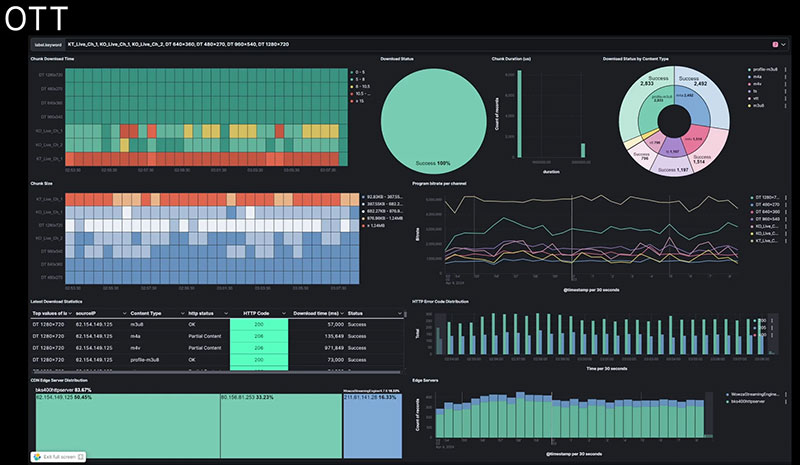Select the 211.81.141.28 blue treemap block
This screenshot has height=465, width=800.
pyautogui.click(x=374, y=420)
